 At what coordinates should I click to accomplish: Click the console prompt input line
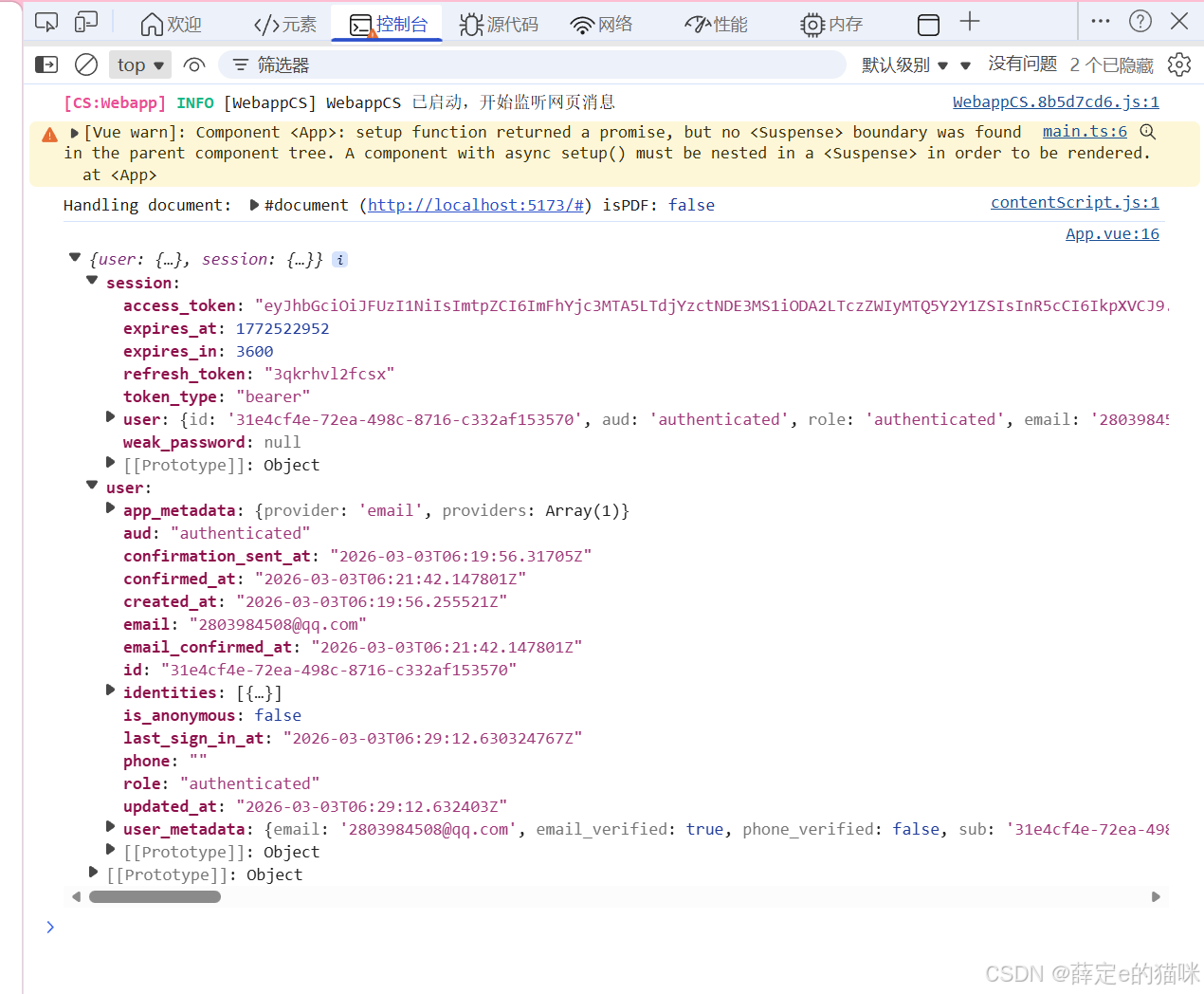(x=612, y=928)
